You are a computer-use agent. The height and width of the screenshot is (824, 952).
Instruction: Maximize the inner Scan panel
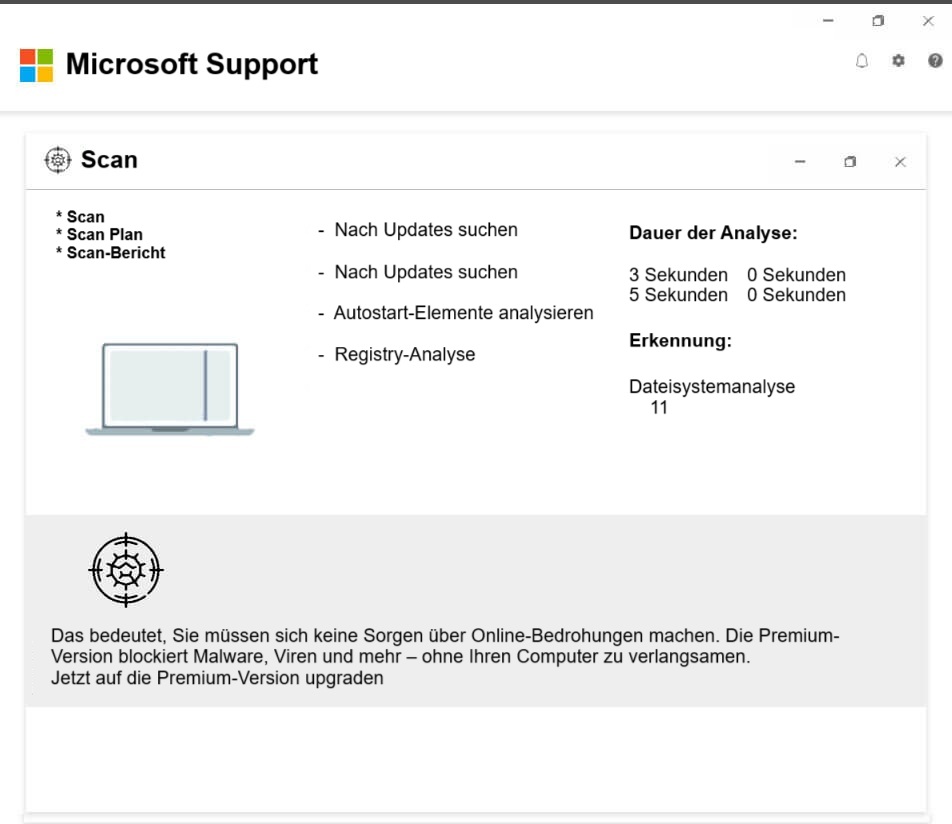tap(850, 162)
